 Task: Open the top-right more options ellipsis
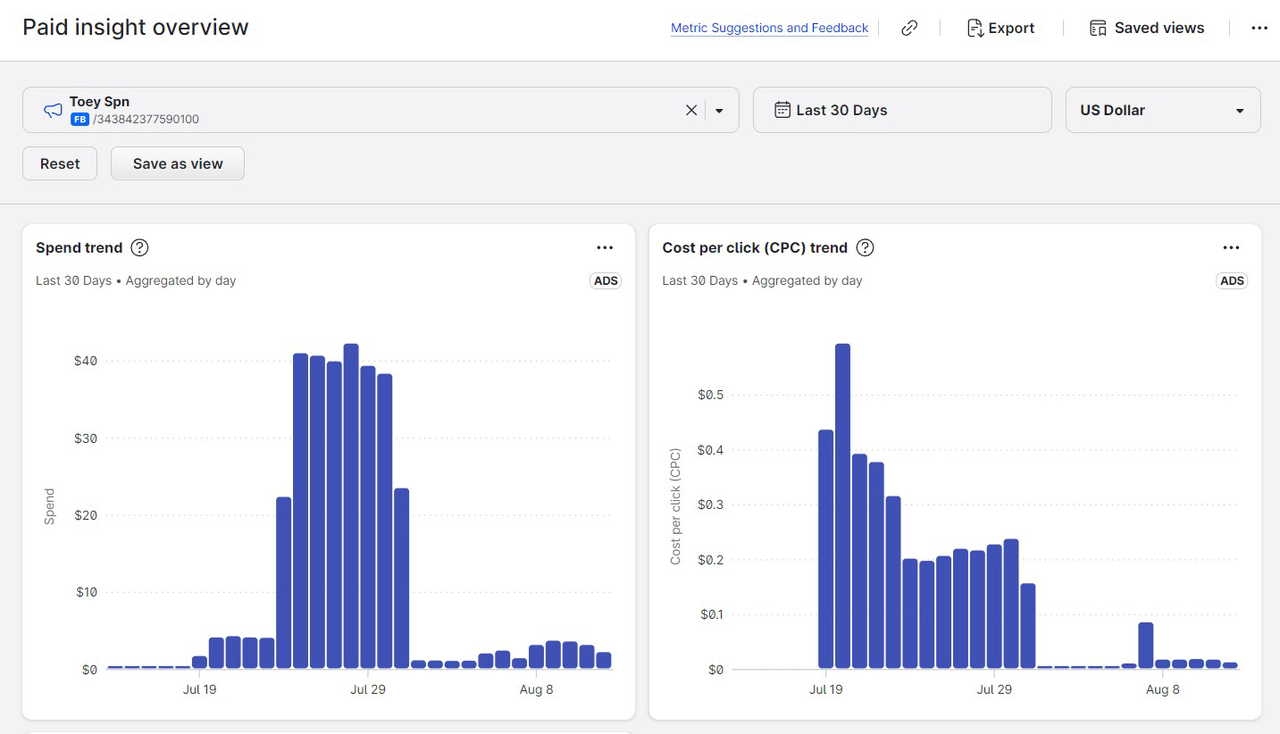coord(1259,28)
